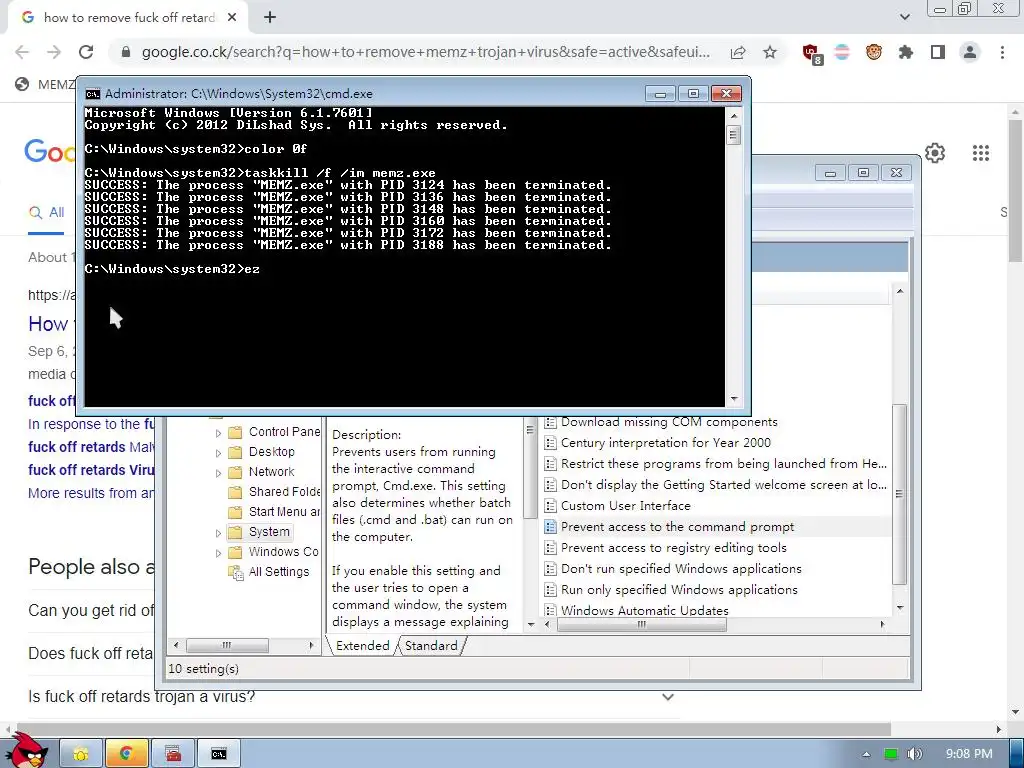The width and height of the screenshot is (1024, 768).
Task: Select Prevent access to registry editing tools
Action: tap(673, 548)
